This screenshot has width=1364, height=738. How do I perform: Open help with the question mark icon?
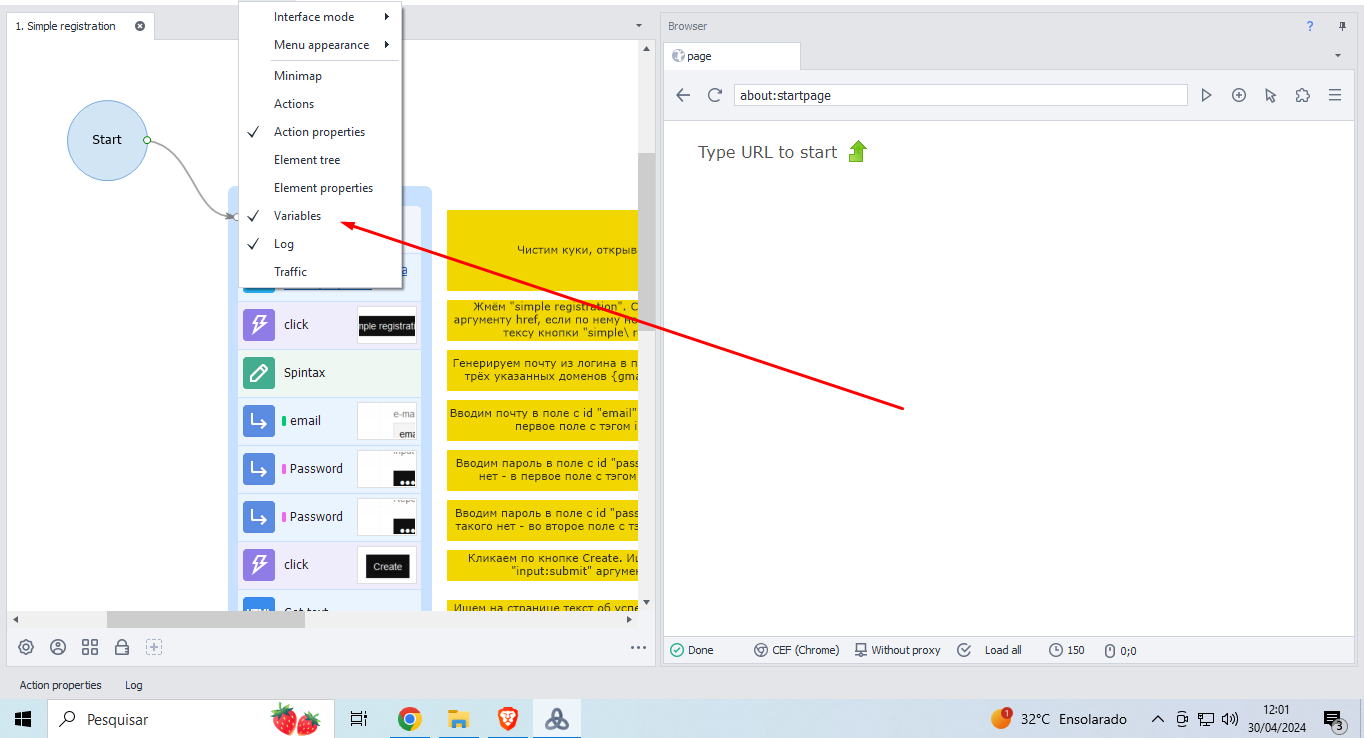[1310, 26]
